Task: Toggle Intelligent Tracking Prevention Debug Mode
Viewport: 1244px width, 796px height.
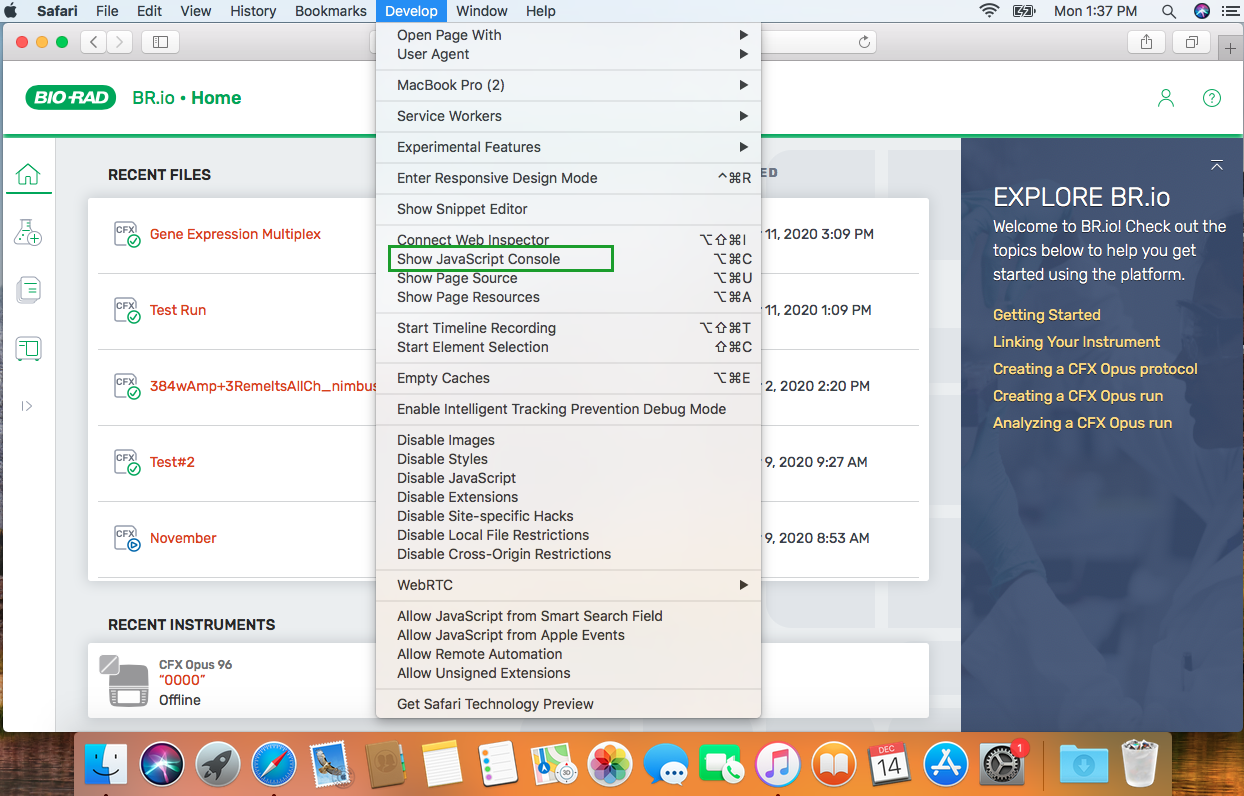Action: click(x=568, y=409)
